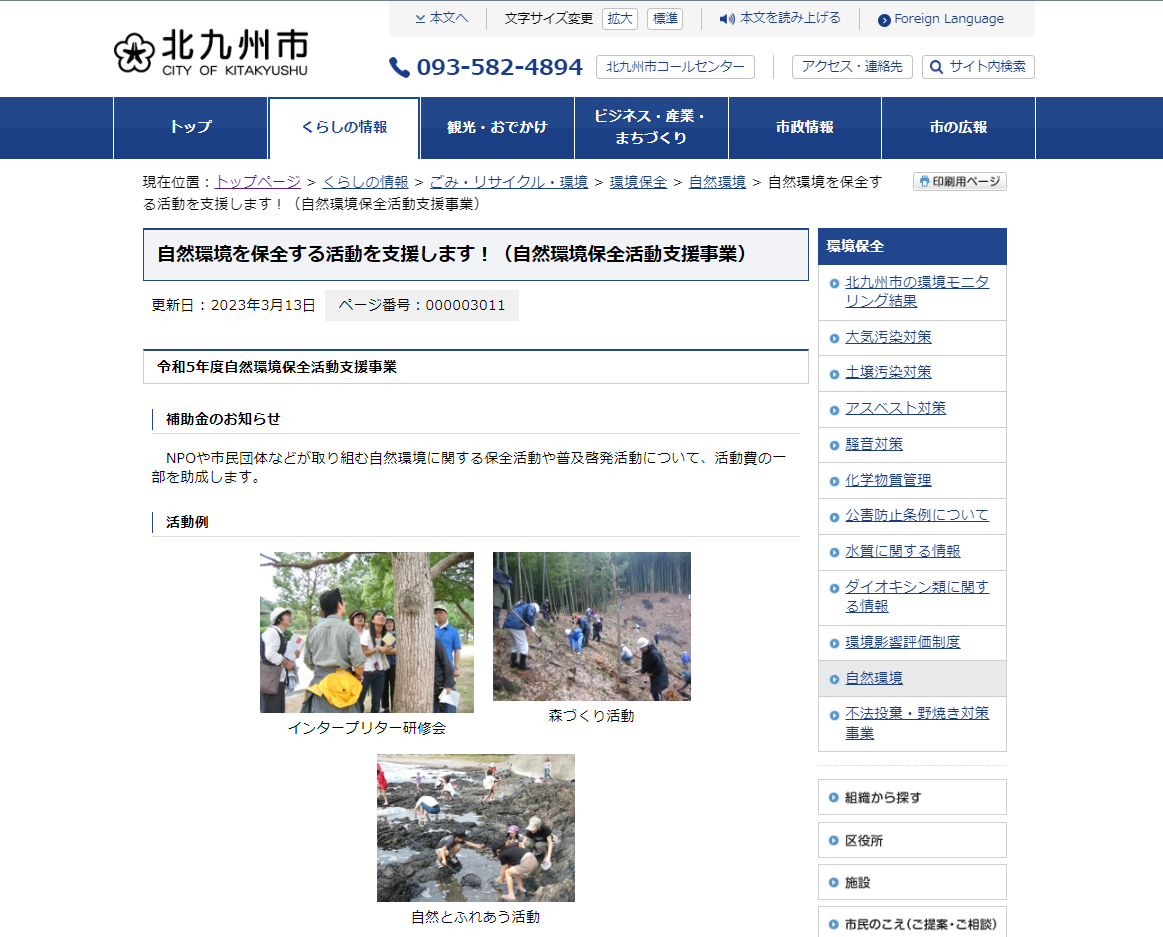The height and width of the screenshot is (937, 1163).
Task: Open 大気汚染対策 in sidebar
Action: (x=888, y=337)
